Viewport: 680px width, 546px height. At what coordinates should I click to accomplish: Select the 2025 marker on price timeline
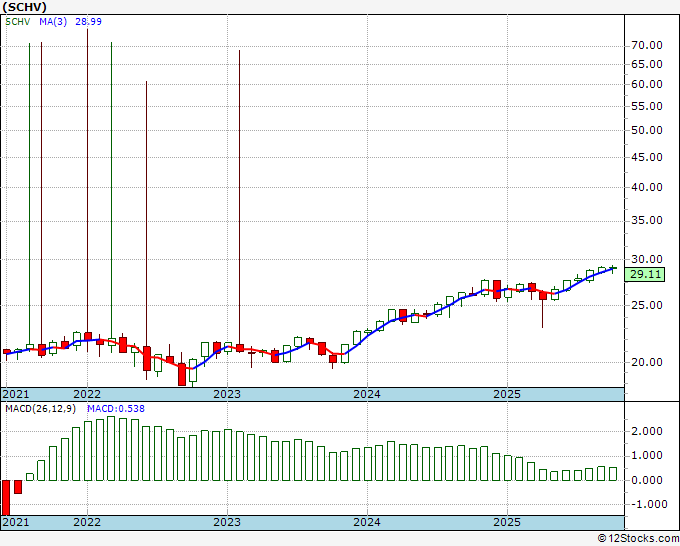click(507, 394)
